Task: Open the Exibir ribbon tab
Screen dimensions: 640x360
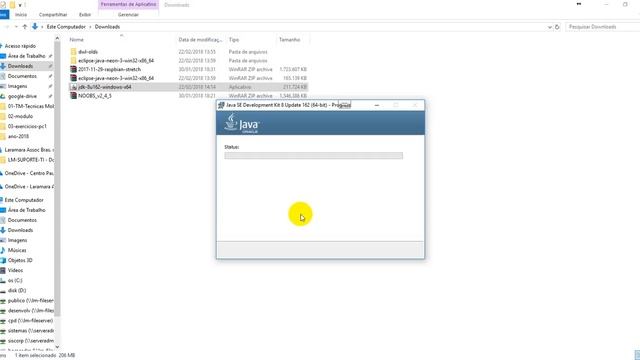Action: pos(85,15)
